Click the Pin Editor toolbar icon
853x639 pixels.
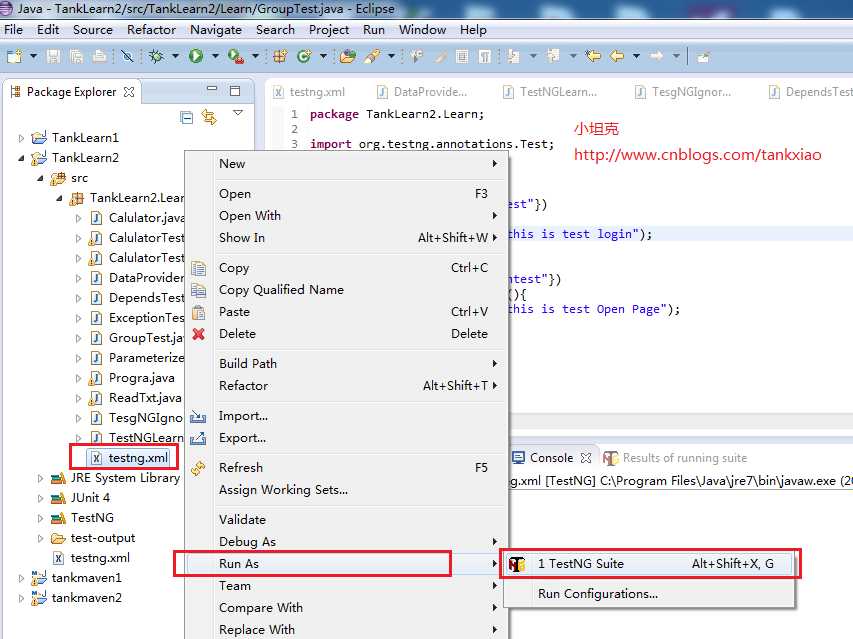(x=703, y=57)
